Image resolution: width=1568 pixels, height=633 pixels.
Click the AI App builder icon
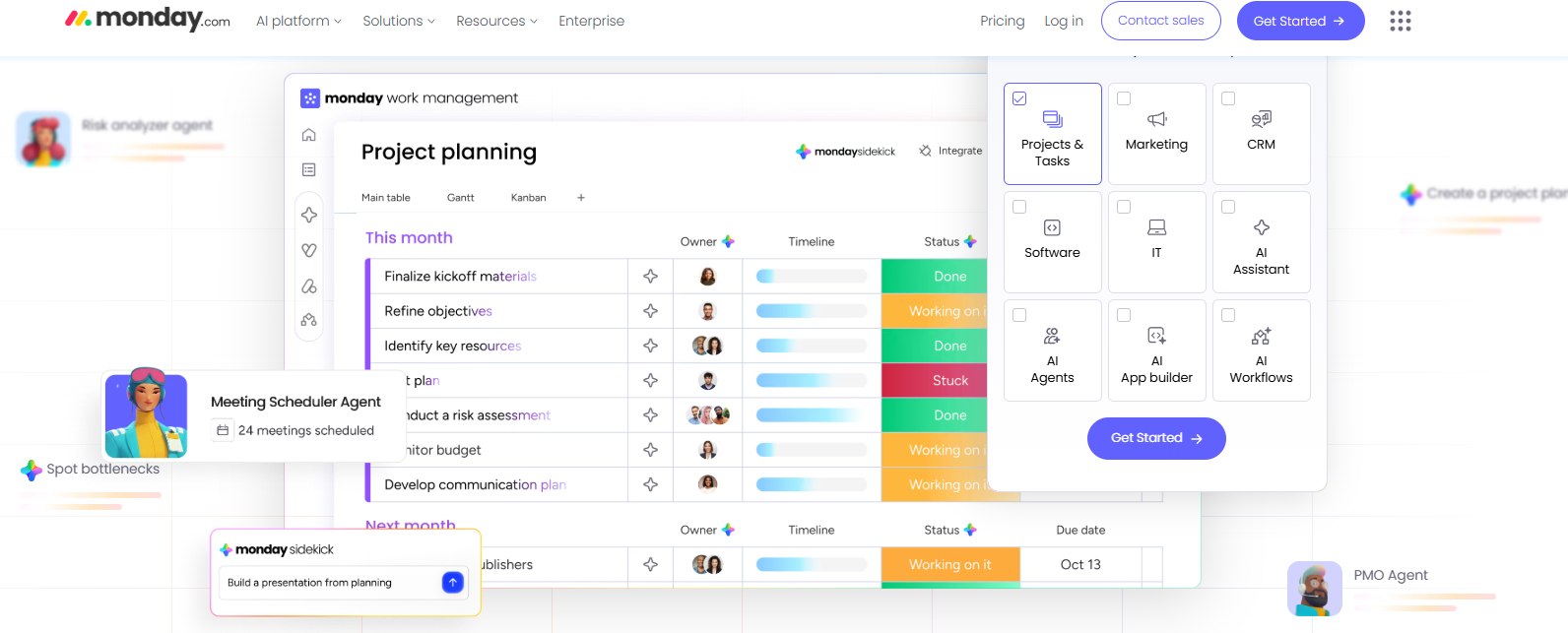pos(1157,336)
